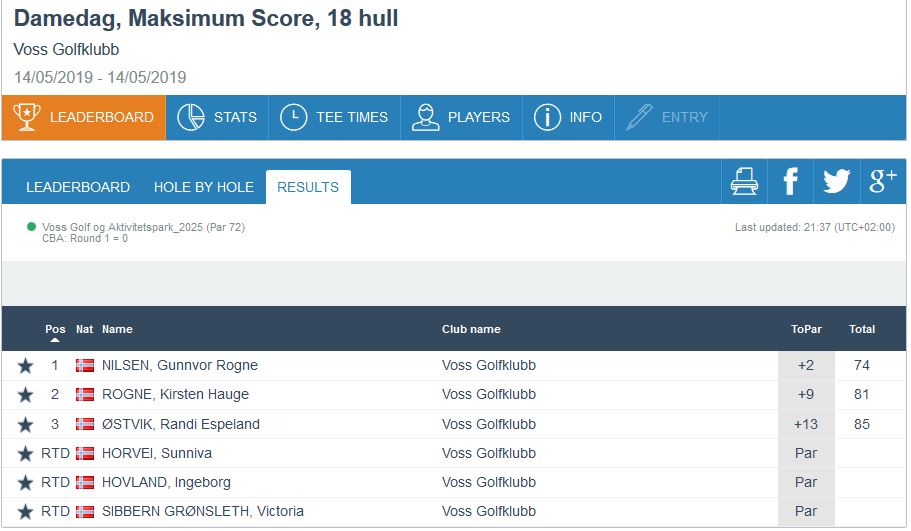Favorite Nilsen, Gunnvor Rogne with star
The height and width of the screenshot is (531, 911).
(x=25, y=366)
